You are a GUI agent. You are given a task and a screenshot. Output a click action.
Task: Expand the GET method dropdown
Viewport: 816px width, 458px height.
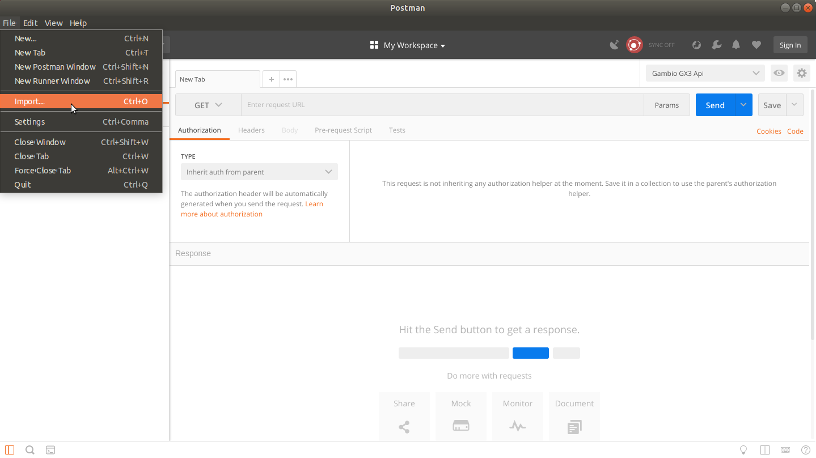208,105
